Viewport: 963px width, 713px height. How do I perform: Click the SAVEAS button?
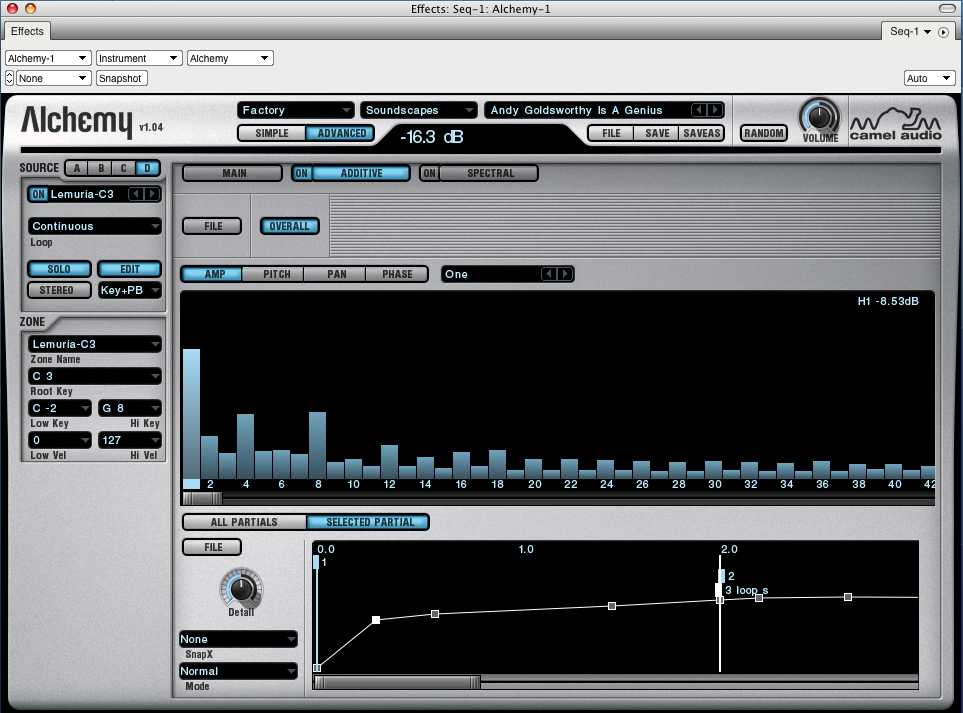701,133
